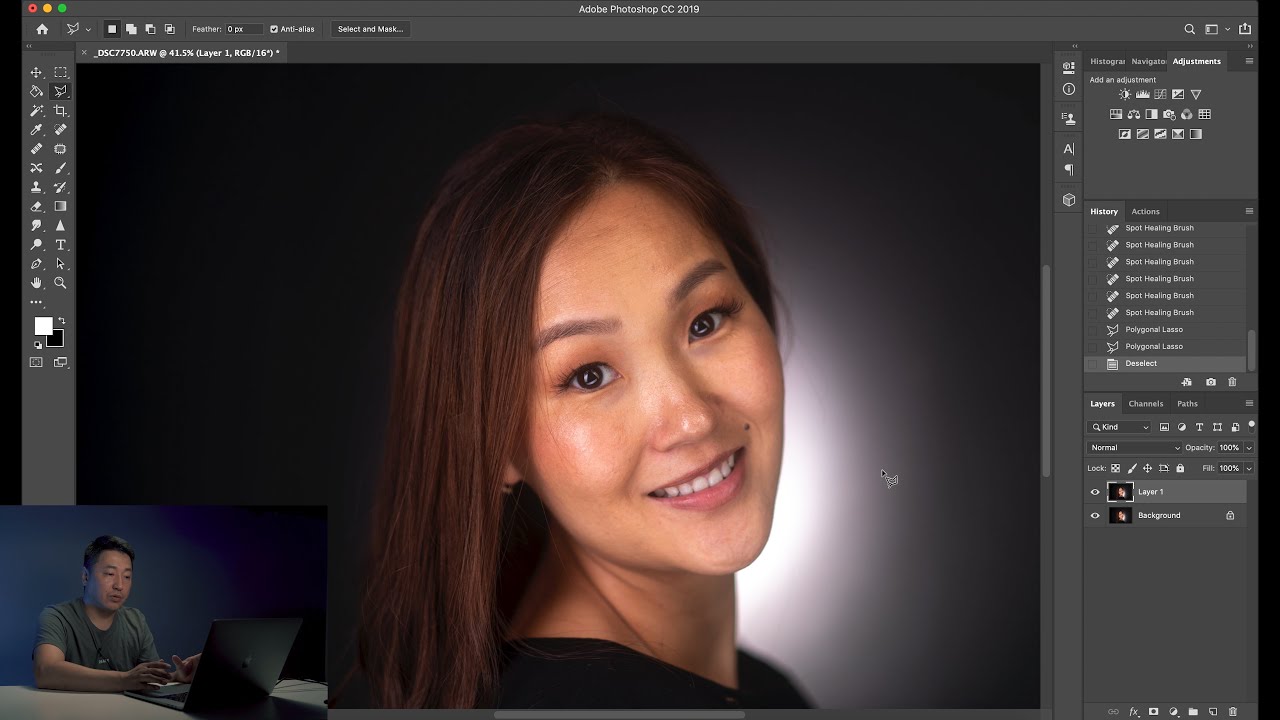Hide Layer 1 visibility eye
This screenshot has height=720, width=1280.
tap(1095, 492)
